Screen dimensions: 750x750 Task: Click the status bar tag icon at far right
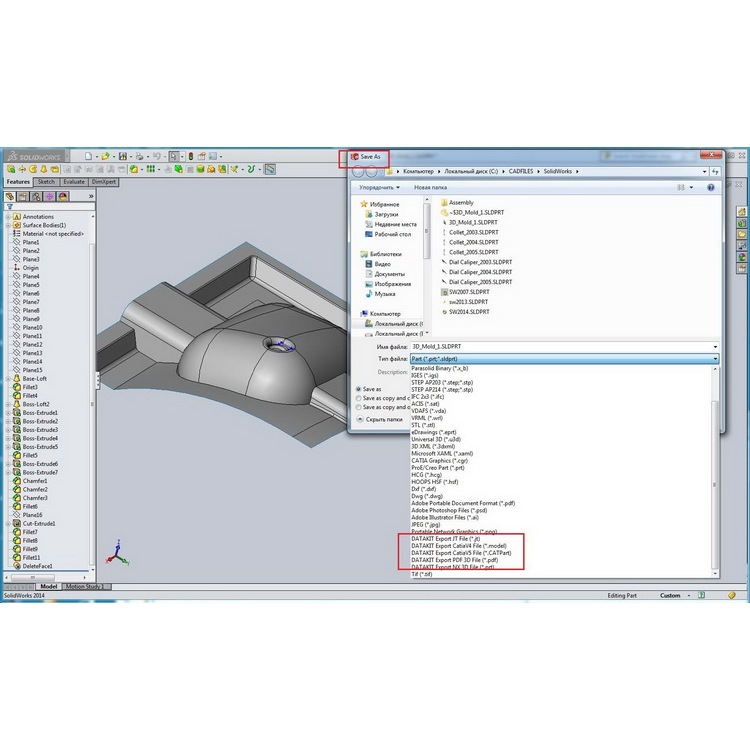tap(731, 596)
